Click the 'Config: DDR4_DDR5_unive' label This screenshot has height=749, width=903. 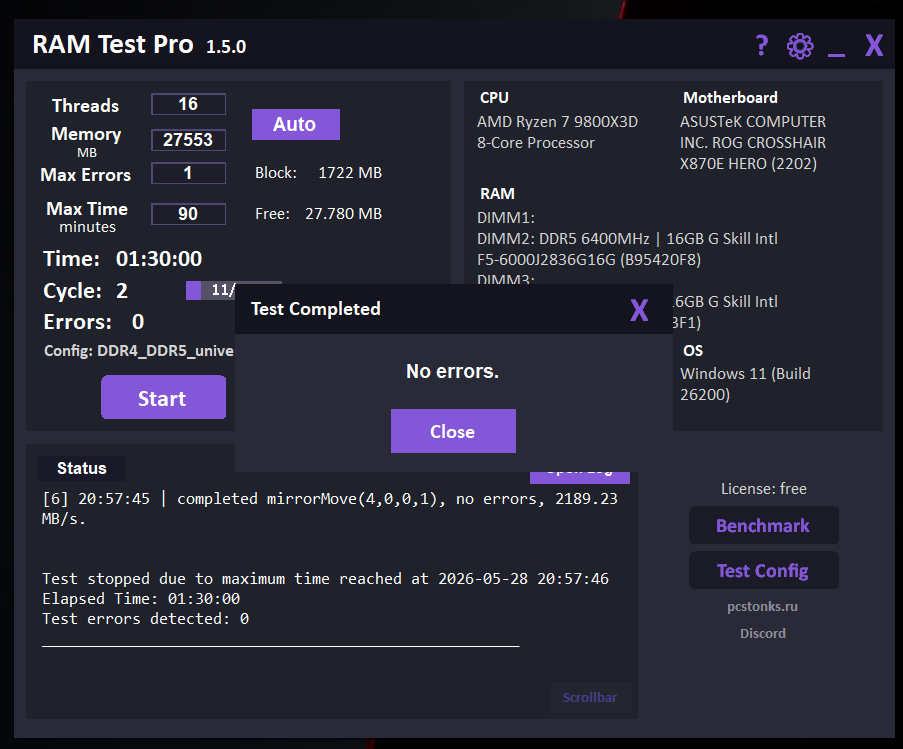139,351
